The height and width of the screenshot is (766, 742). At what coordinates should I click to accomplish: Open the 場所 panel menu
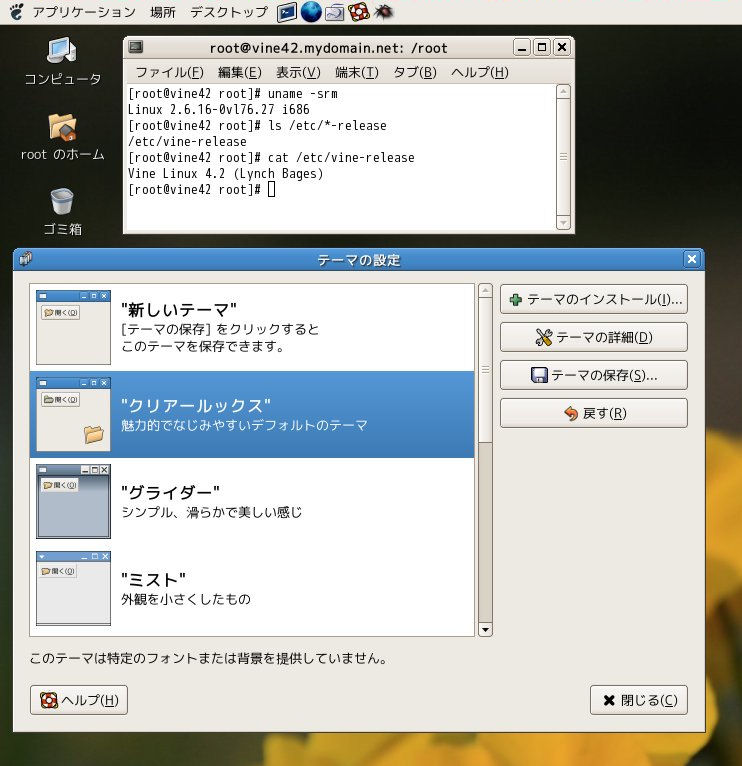click(162, 12)
